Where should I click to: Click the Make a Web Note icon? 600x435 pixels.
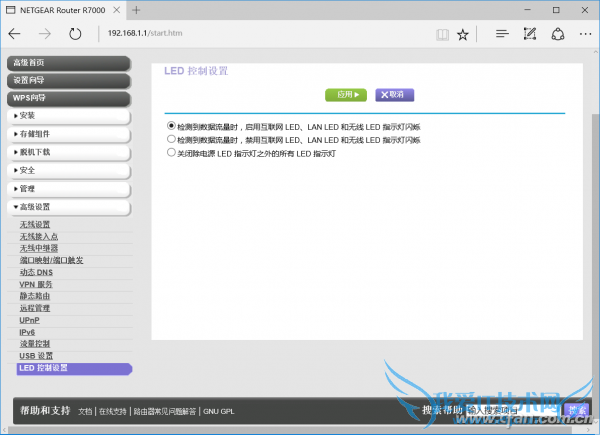point(530,34)
